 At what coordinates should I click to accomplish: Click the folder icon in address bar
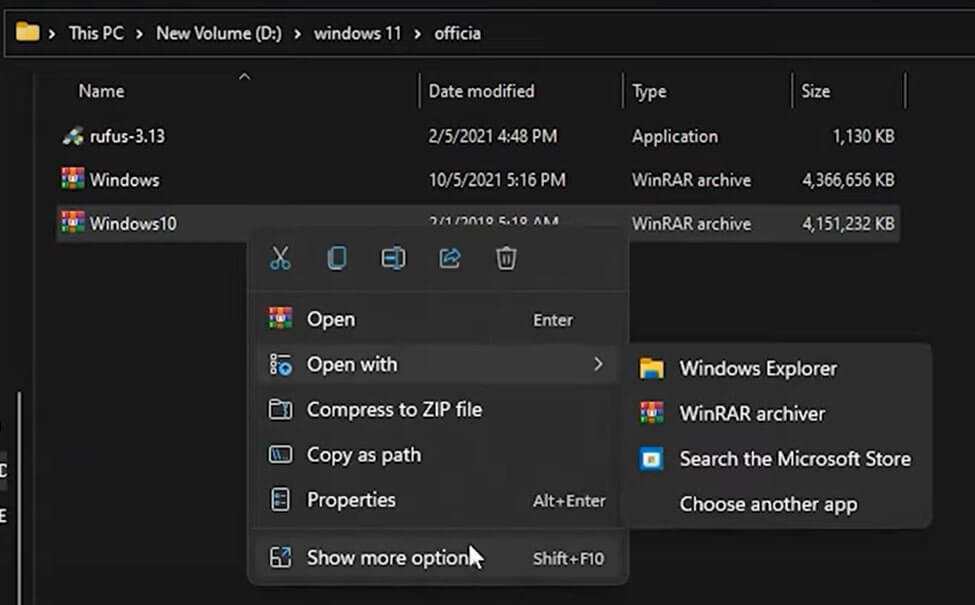click(27, 32)
